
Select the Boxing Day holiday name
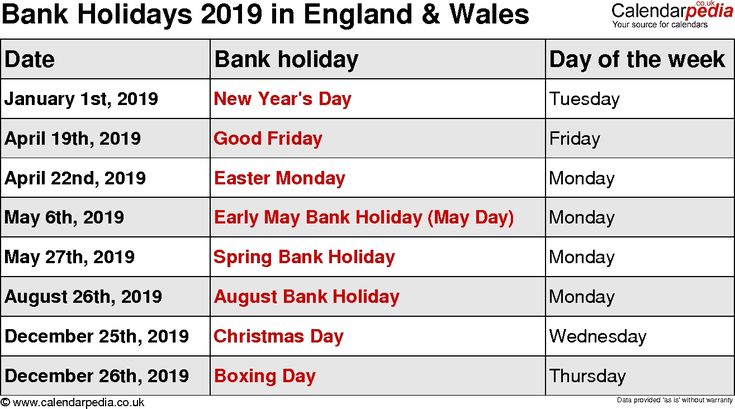[x=264, y=377]
